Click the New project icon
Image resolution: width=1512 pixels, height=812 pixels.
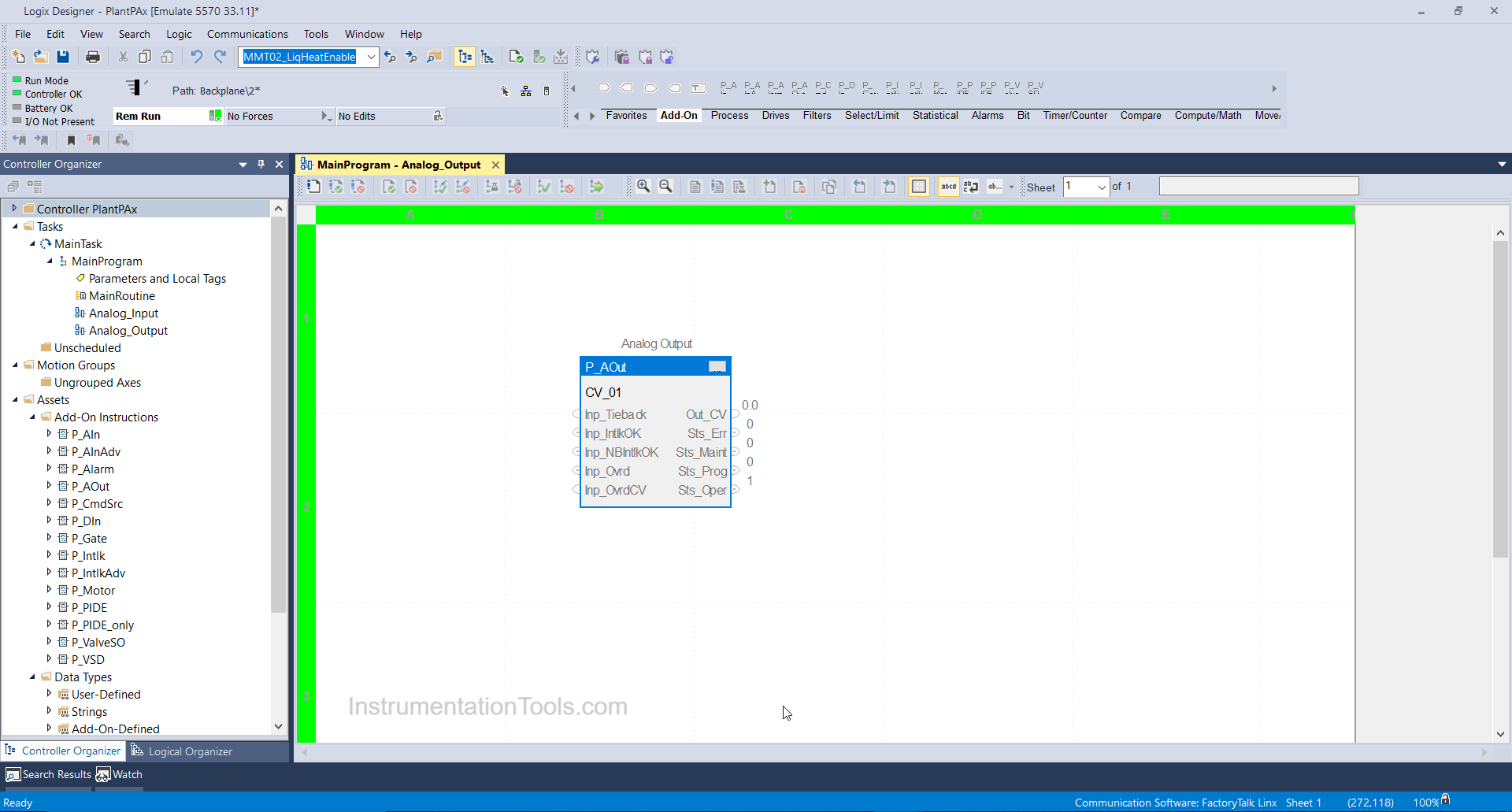pyautogui.click(x=19, y=57)
